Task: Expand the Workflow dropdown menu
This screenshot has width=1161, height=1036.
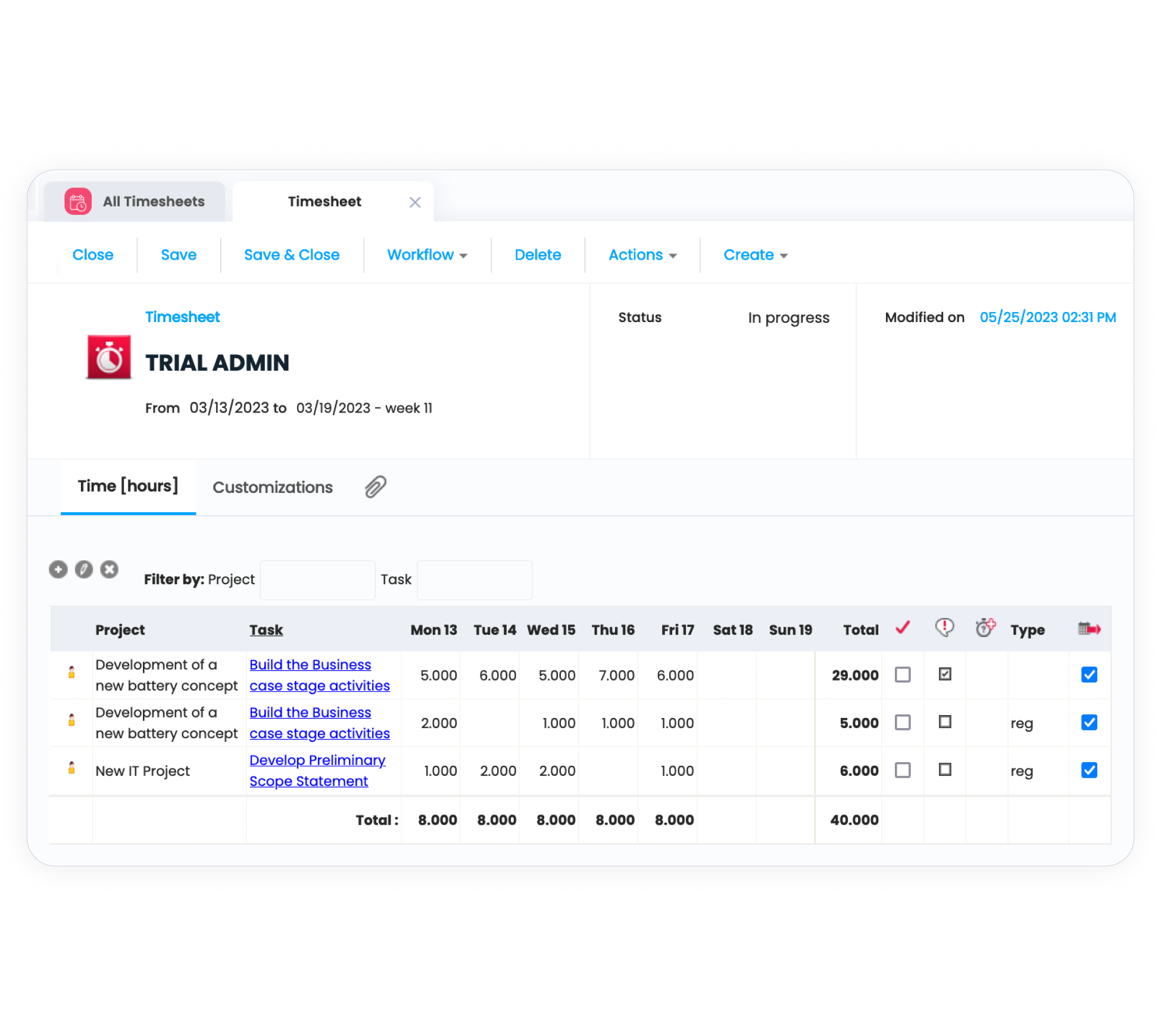Action: click(427, 255)
